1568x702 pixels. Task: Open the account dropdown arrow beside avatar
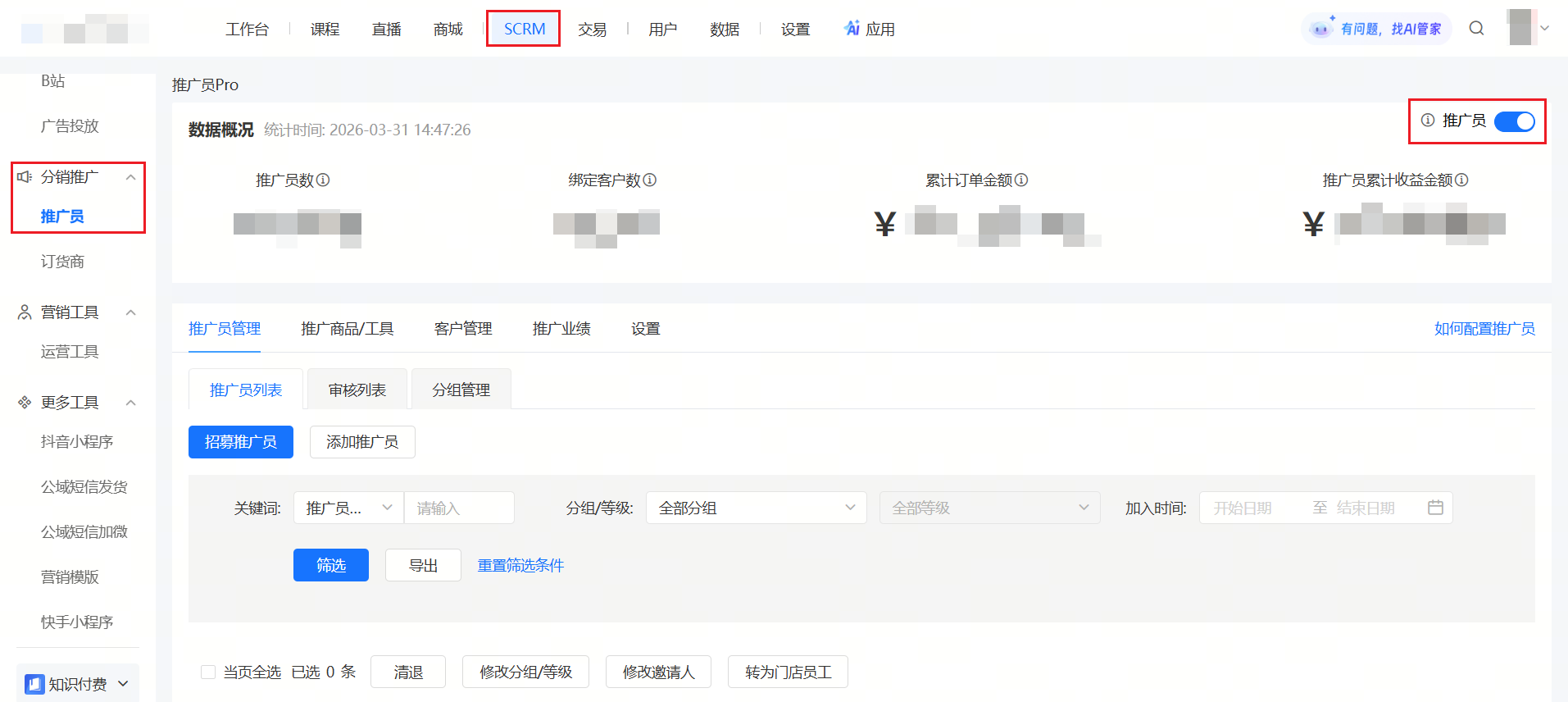pyautogui.click(x=1545, y=28)
